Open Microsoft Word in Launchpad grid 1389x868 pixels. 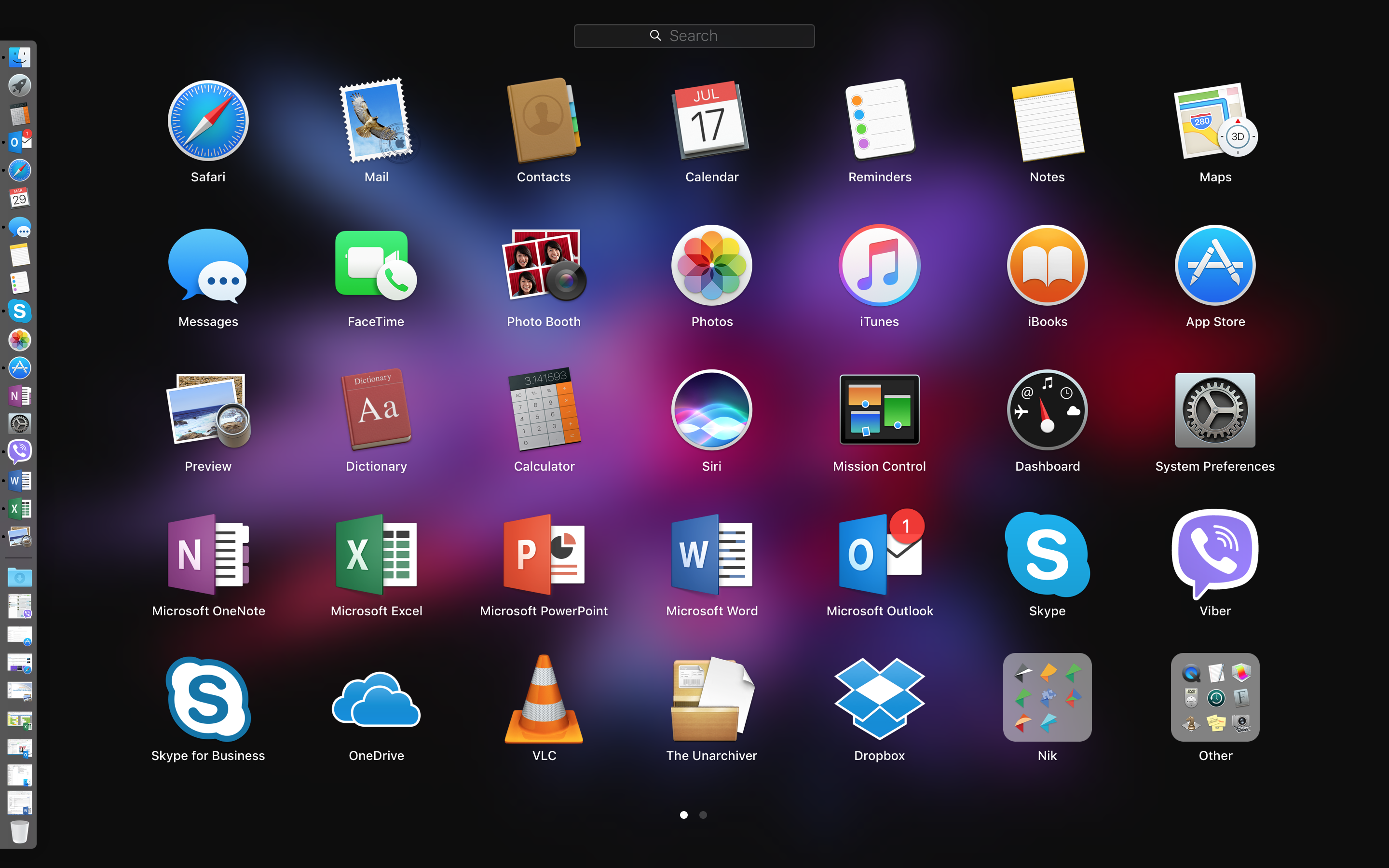(x=712, y=555)
